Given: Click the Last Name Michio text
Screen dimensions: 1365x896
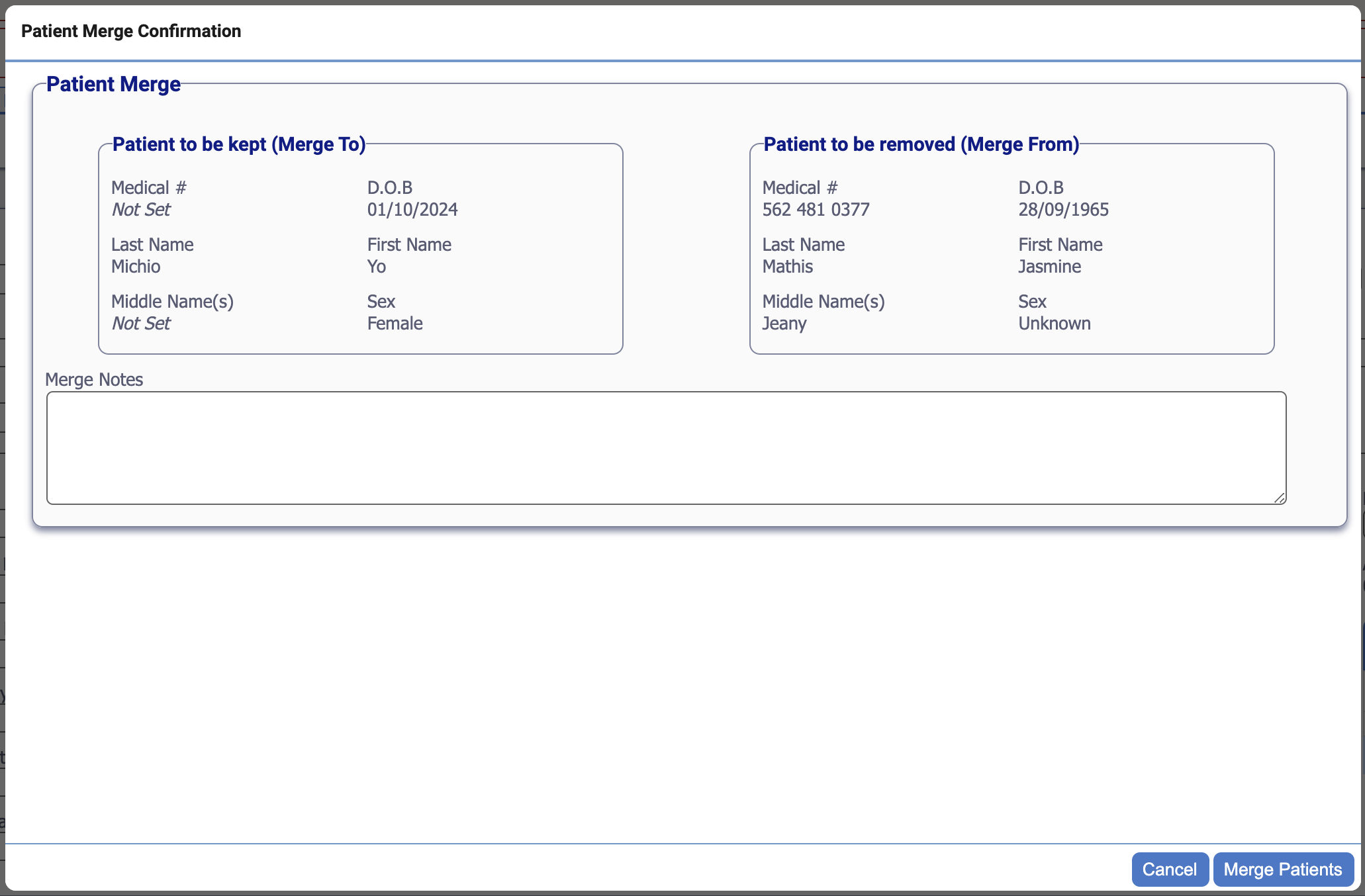Looking at the screenshot, I should [x=136, y=266].
